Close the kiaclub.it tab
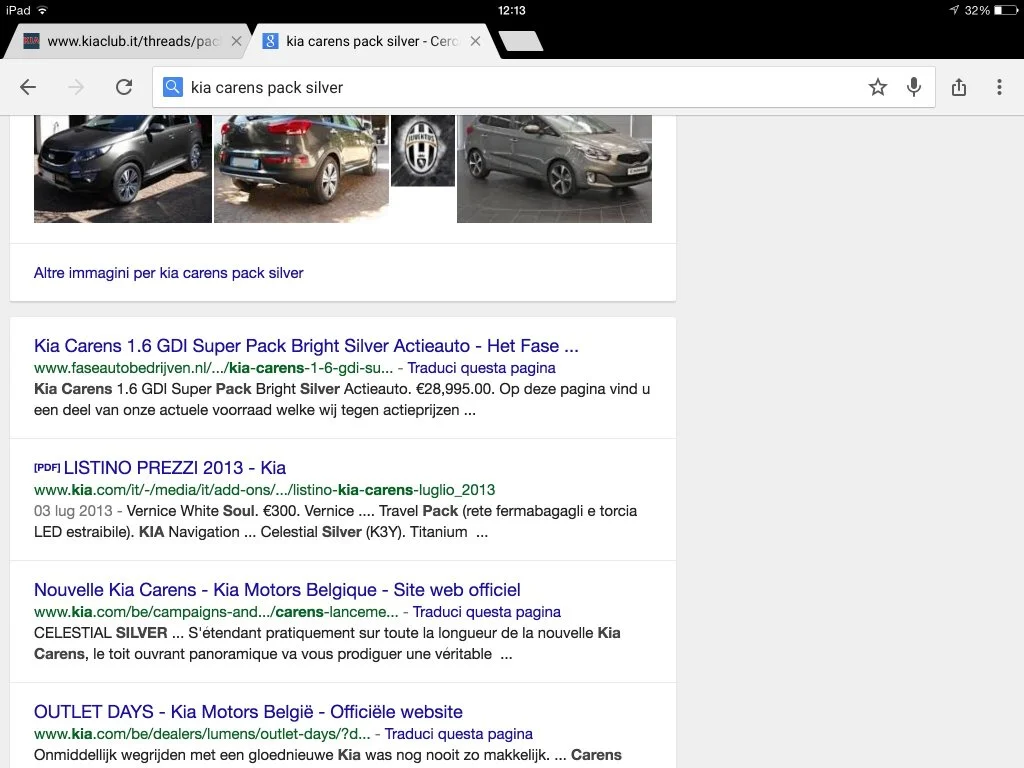This screenshot has height=768, width=1024. click(x=236, y=41)
